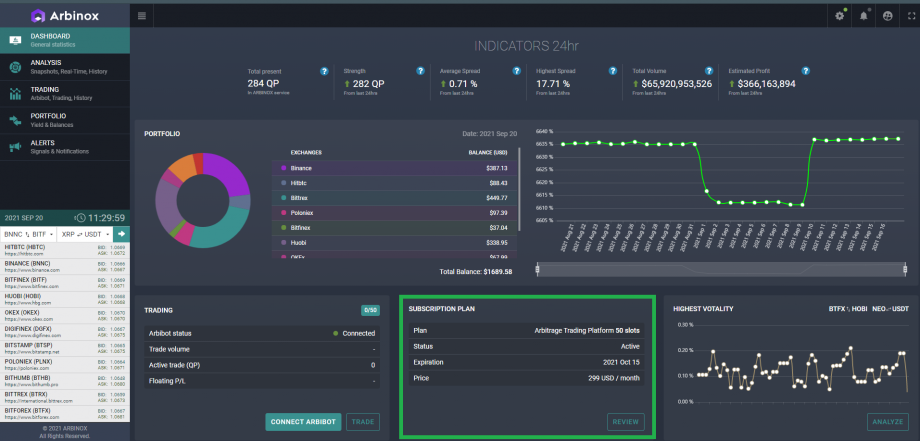Open the notifications bell
The height and width of the screenshot is (441, 920).
pos(864,16)
